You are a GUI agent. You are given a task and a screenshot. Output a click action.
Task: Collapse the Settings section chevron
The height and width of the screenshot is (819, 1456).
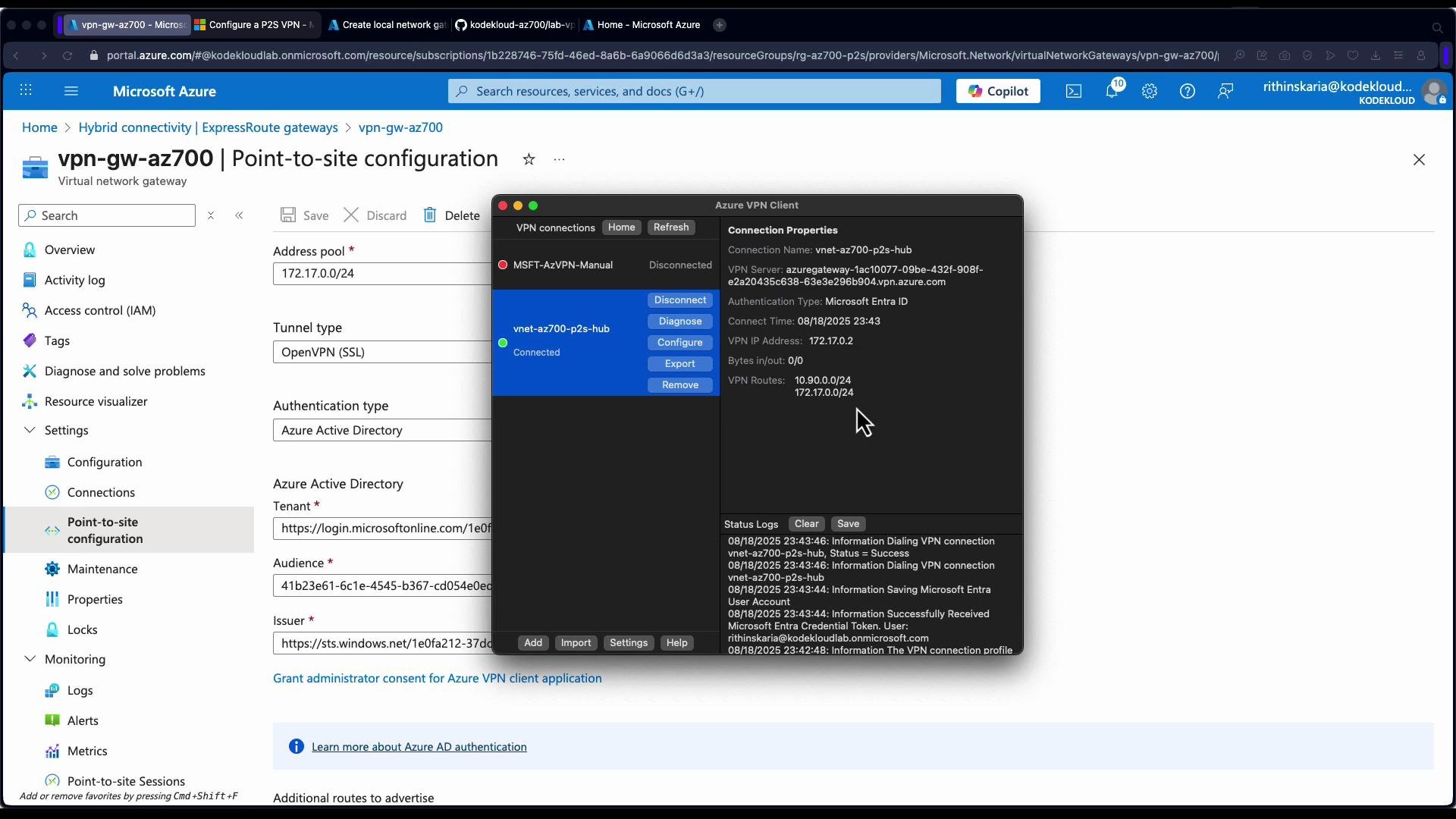coord(30,430)
